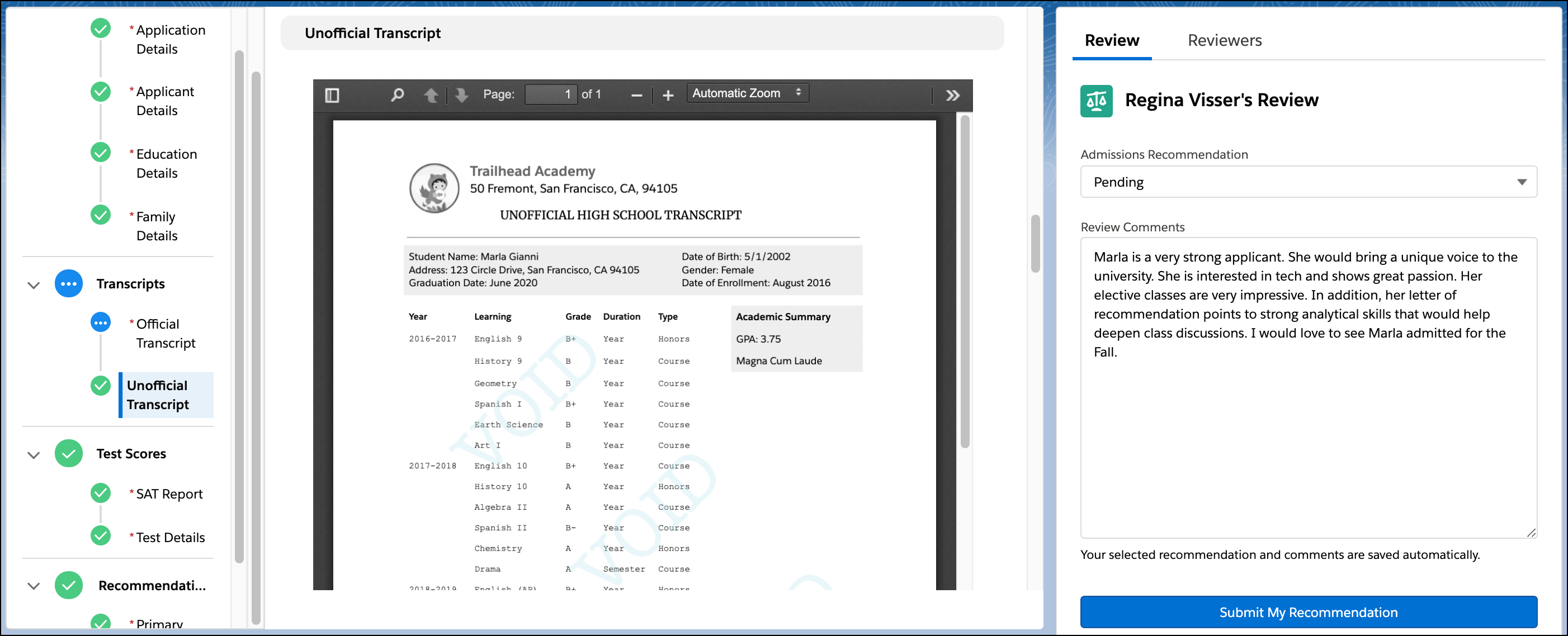Click Application Details green checkmark
This screenshot has height=636, width=1568.
(101, 29)
